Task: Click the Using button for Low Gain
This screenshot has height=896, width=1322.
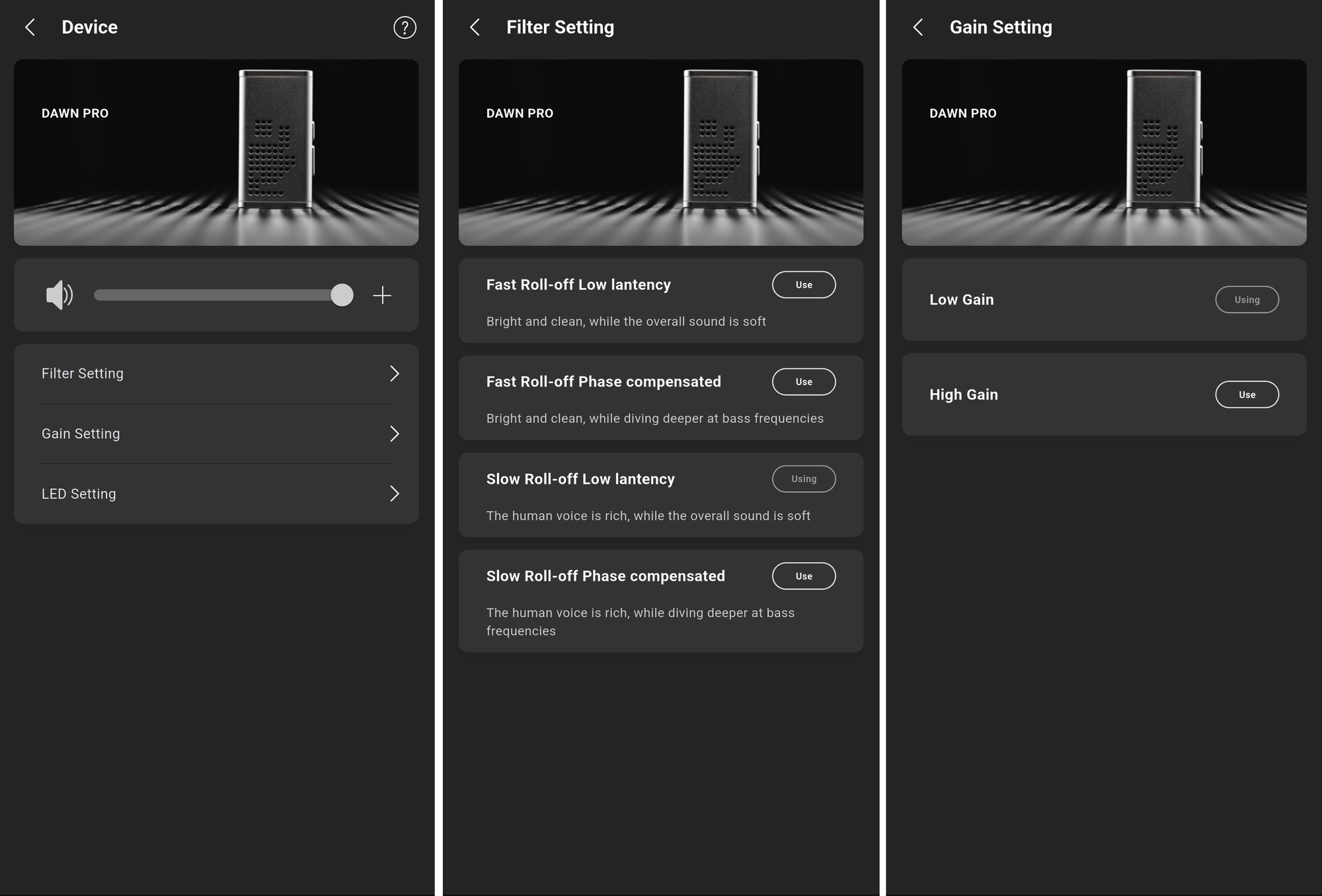Action: pos(1246,300)
